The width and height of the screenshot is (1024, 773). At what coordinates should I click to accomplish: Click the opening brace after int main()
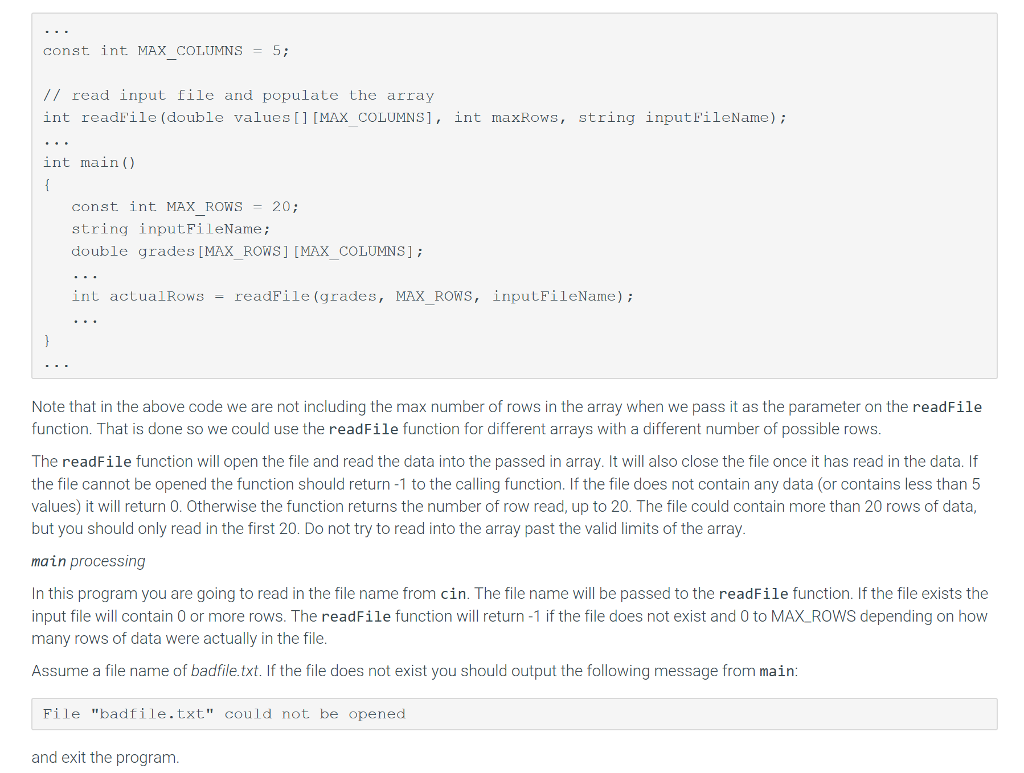point(47,185)
